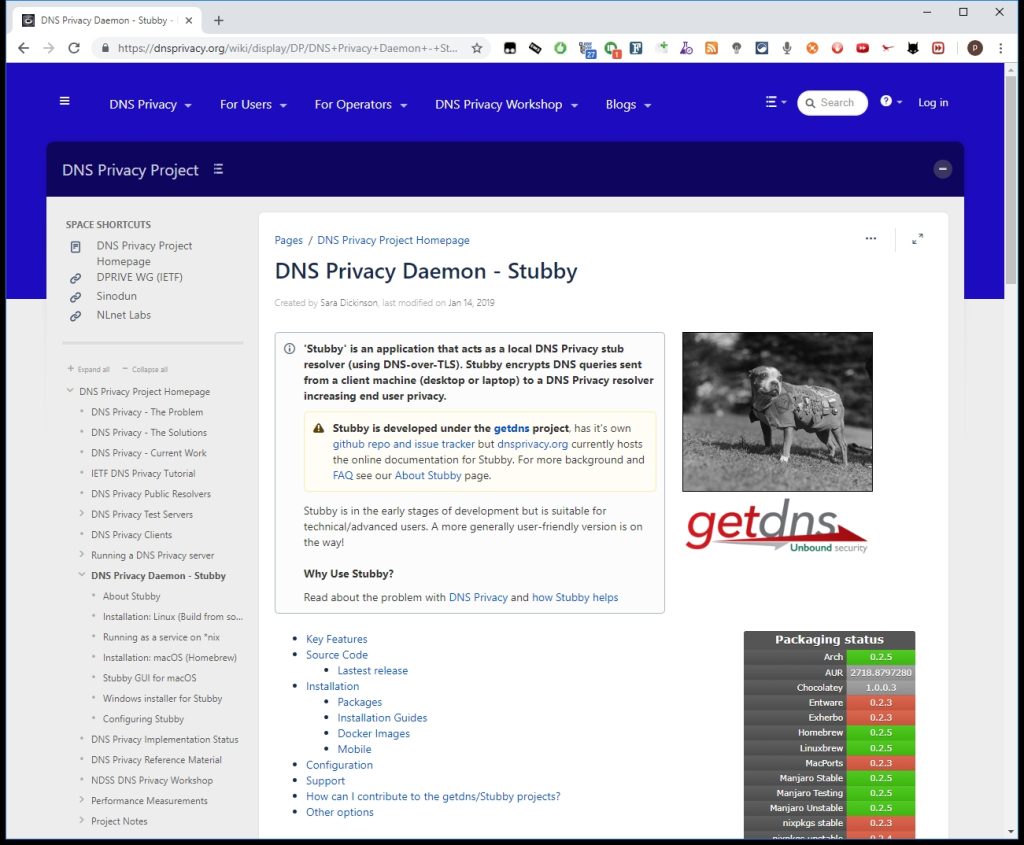
Task: Reload the page with the refresh icon
Action: tap(74, 48)
